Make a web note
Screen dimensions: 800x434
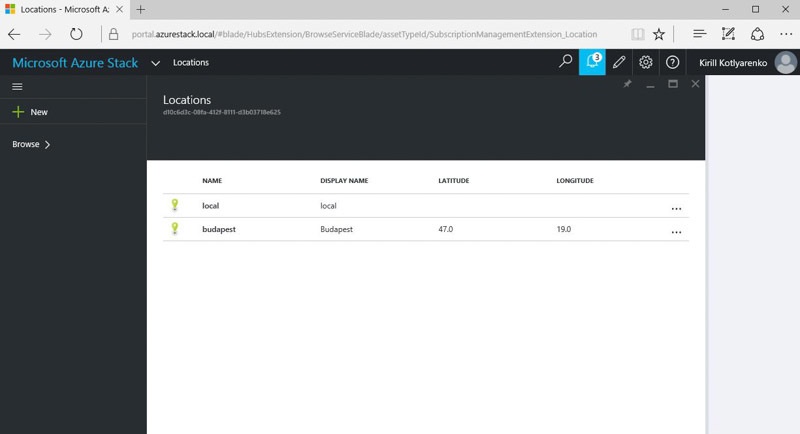[x=728, y=34]
